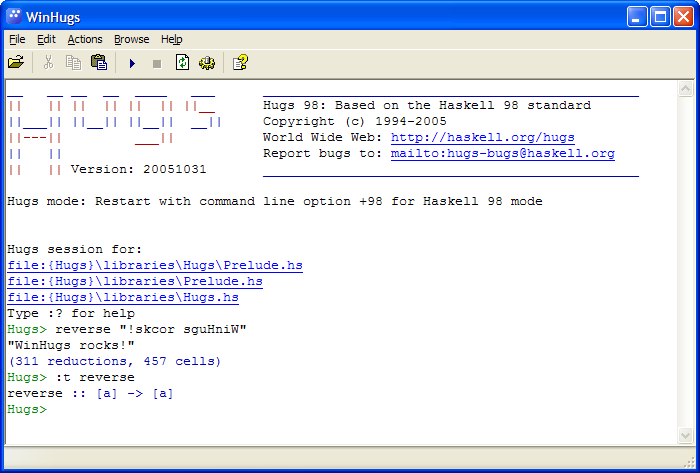Open the libraries\Hugs\Prelude.hs file link
Viewport: 700px width, 473px height.
pos(155,266)
